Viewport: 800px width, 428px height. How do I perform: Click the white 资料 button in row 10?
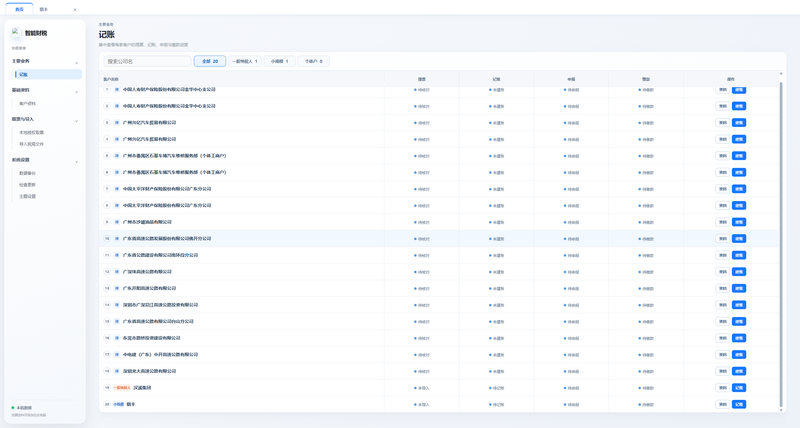tap(722, 238)
